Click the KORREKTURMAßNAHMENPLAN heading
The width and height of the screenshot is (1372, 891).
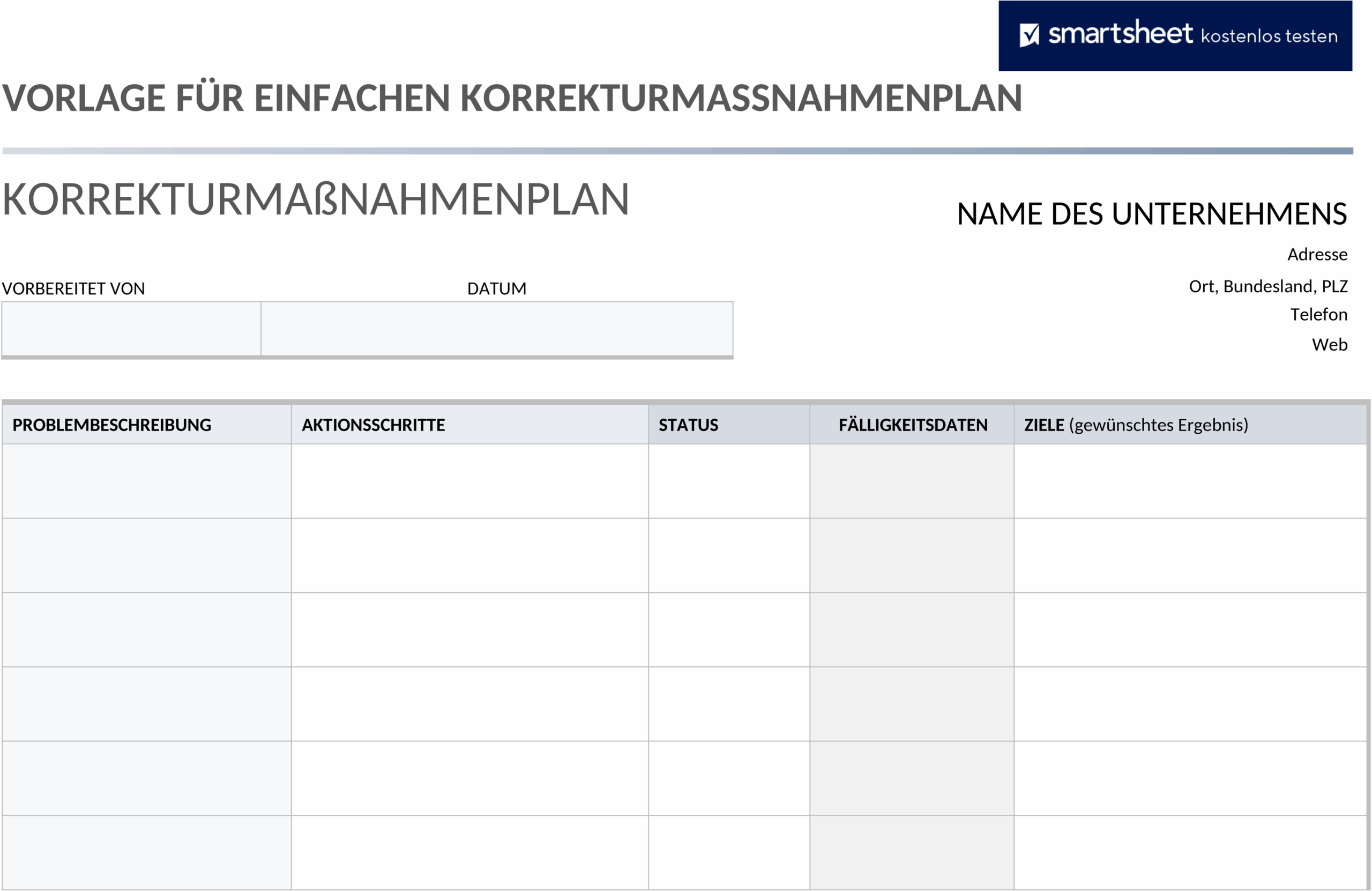pos(316,199)
